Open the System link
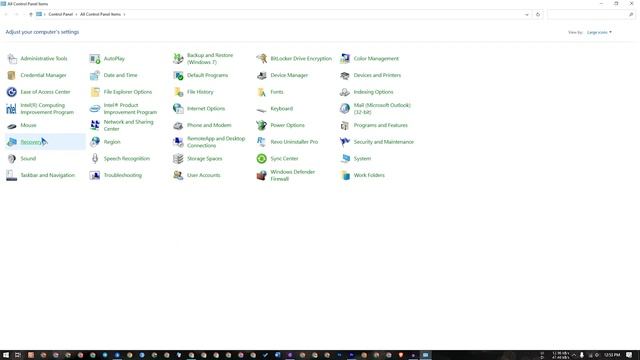 362,159
